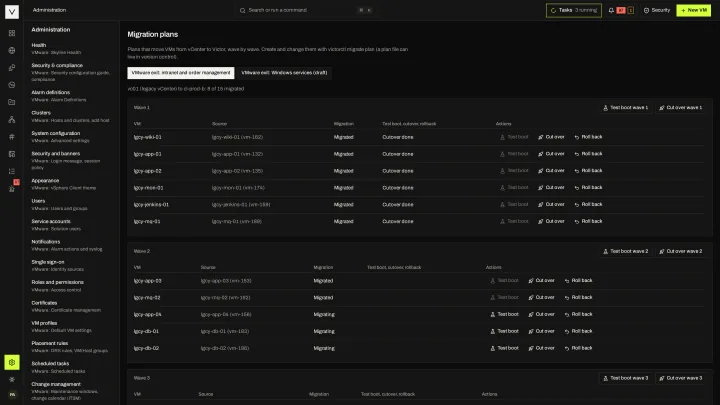Click Test boot for lgcy-db-01
Screen dimensions: 720x405
click(504, 331)
